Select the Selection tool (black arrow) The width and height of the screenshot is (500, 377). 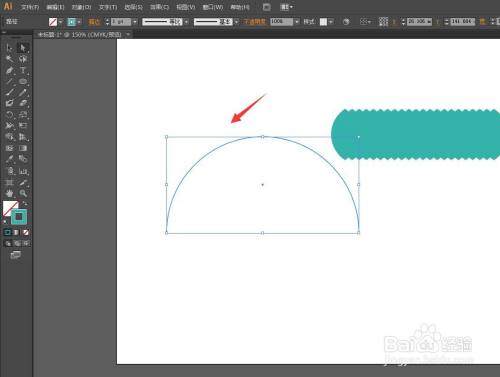pyautogui.click(x=9, y=48)
